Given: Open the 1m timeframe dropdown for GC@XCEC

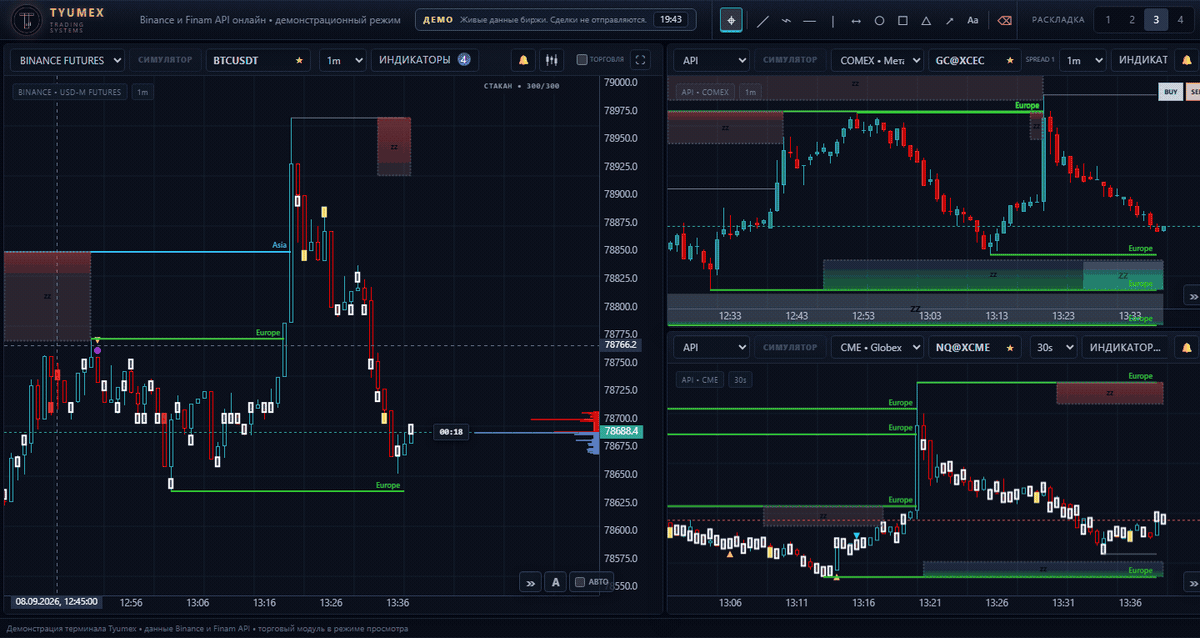Looking at the screenshot, I should coord(1082,60).
